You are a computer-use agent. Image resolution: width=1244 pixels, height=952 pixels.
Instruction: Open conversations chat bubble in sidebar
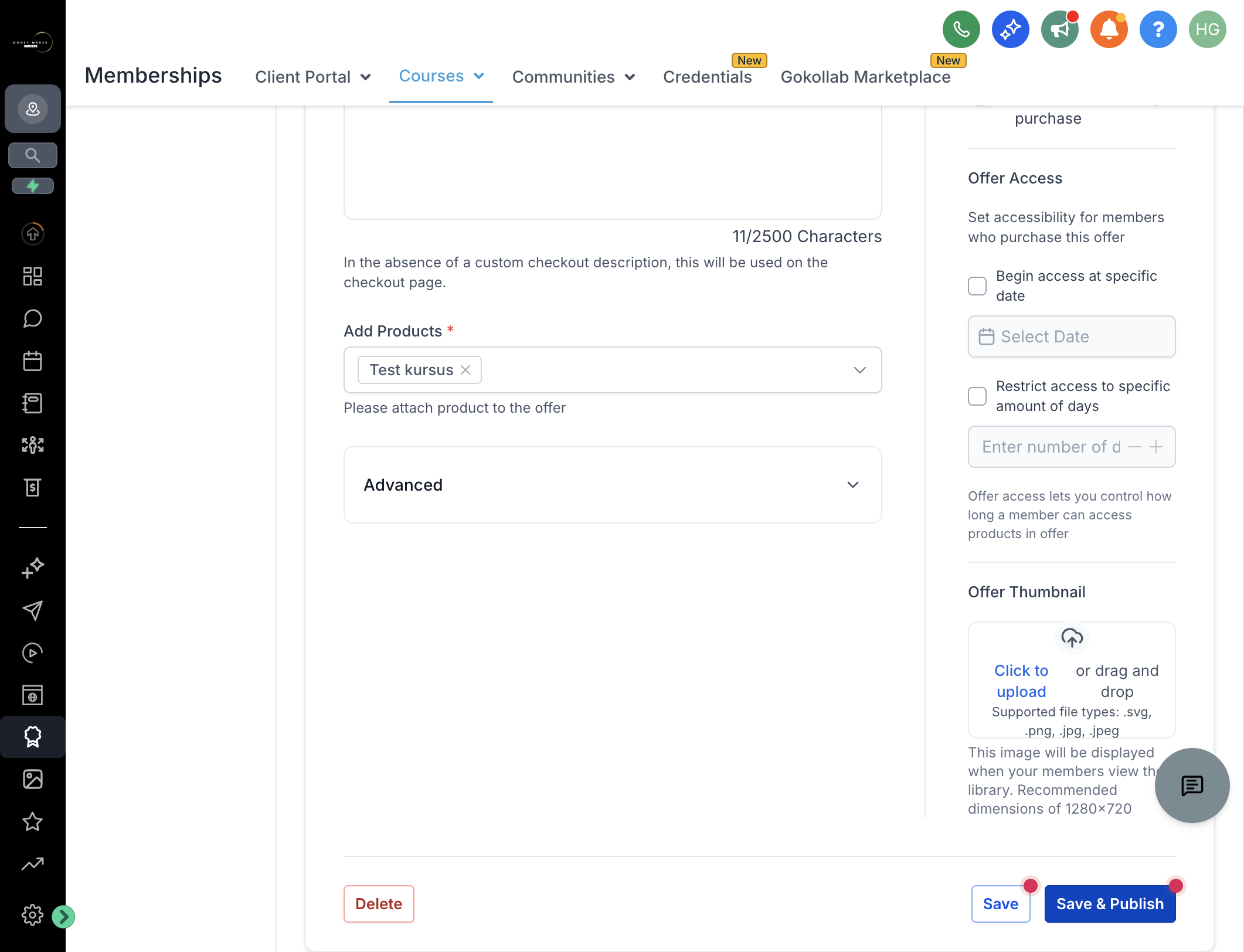[x=33, y=318]
